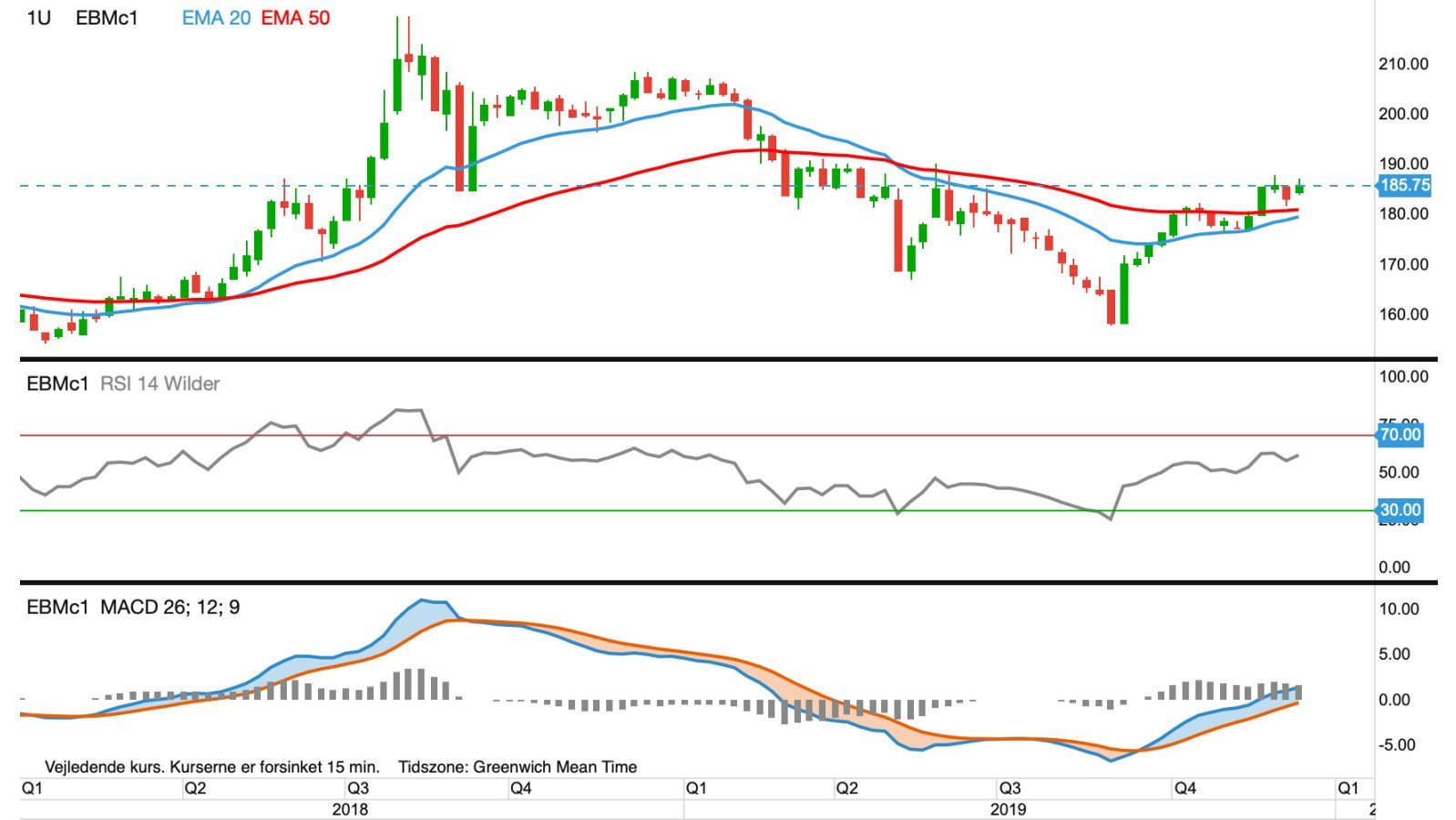Click the 2018 year label on time axis
The image size is (1456, 820).
(350, 809)
